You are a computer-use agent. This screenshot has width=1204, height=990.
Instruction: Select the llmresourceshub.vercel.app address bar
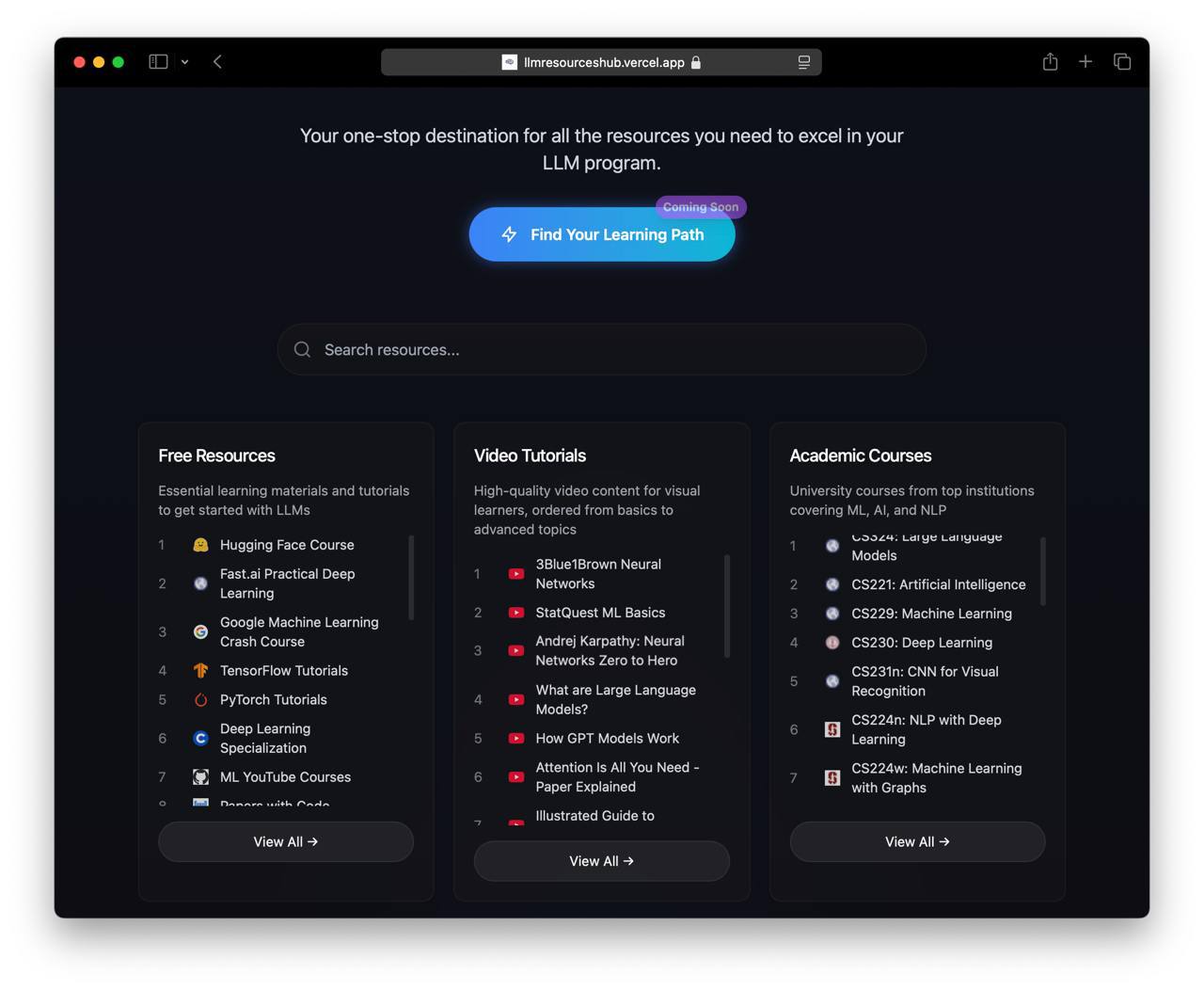(601, 62)
